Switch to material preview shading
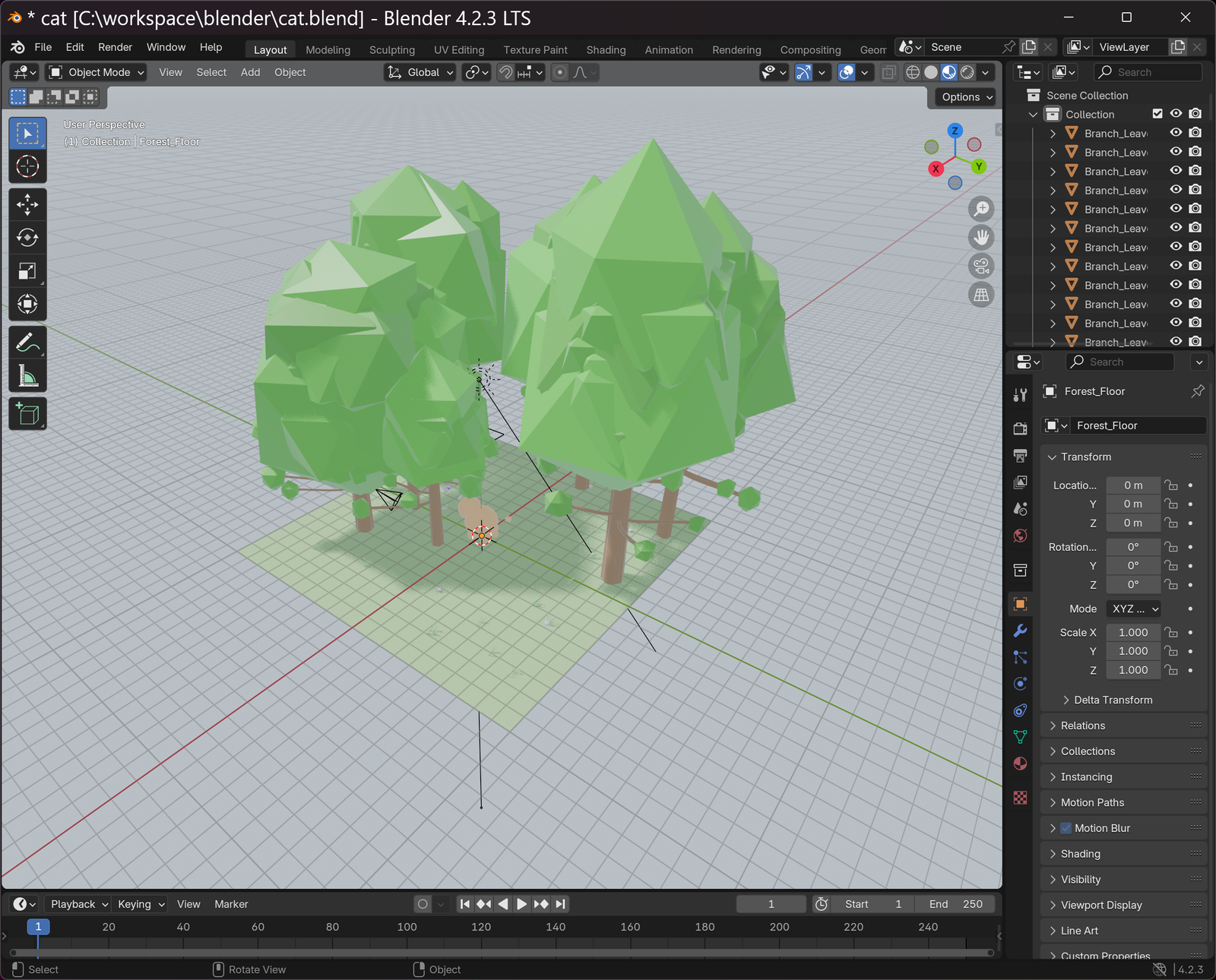Image resolution: width=1216 pixels, height=980 pixels. (x=949, y=72)
